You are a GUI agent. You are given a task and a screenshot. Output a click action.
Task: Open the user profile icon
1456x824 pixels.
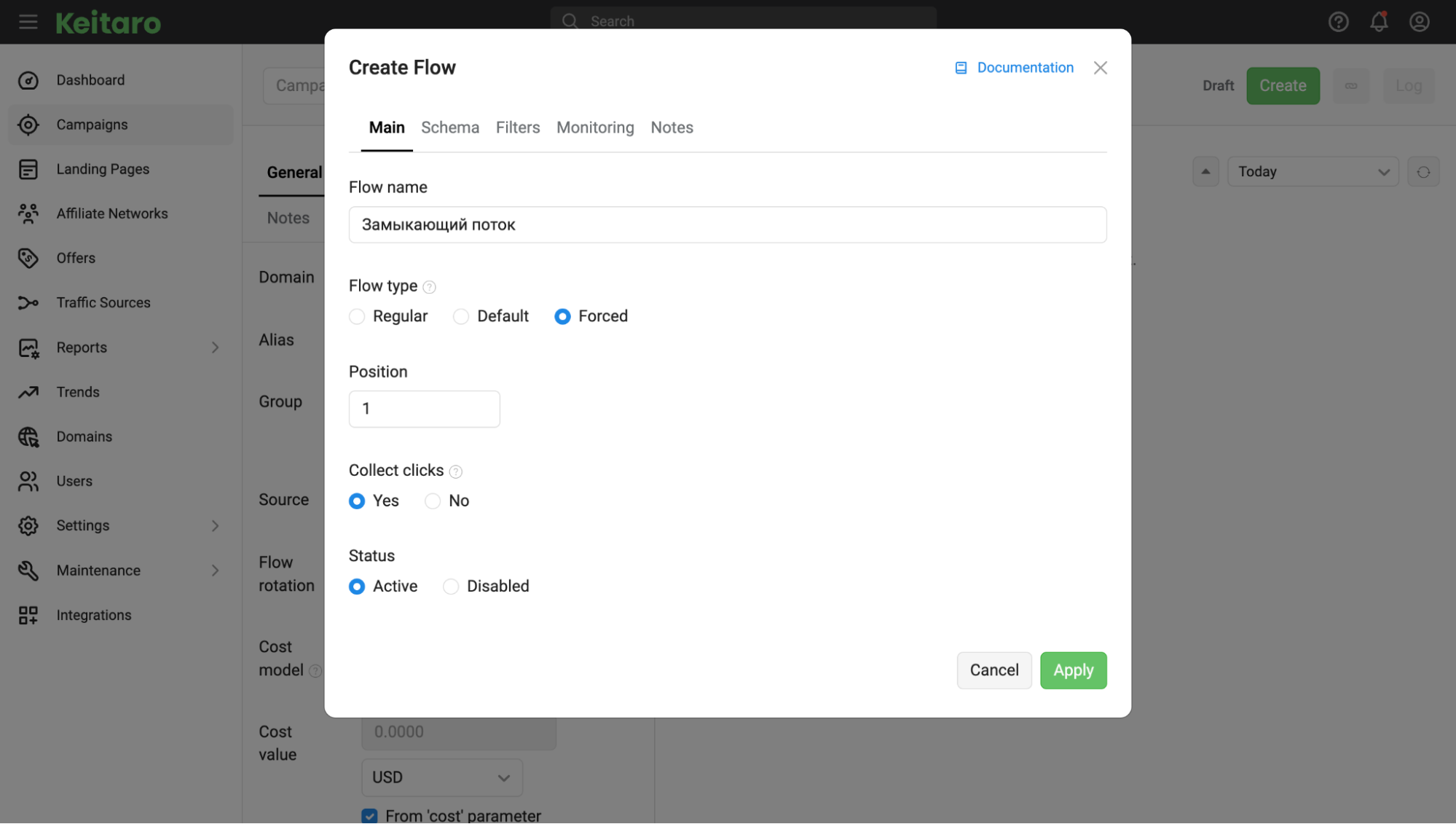tap(1419, 22)
